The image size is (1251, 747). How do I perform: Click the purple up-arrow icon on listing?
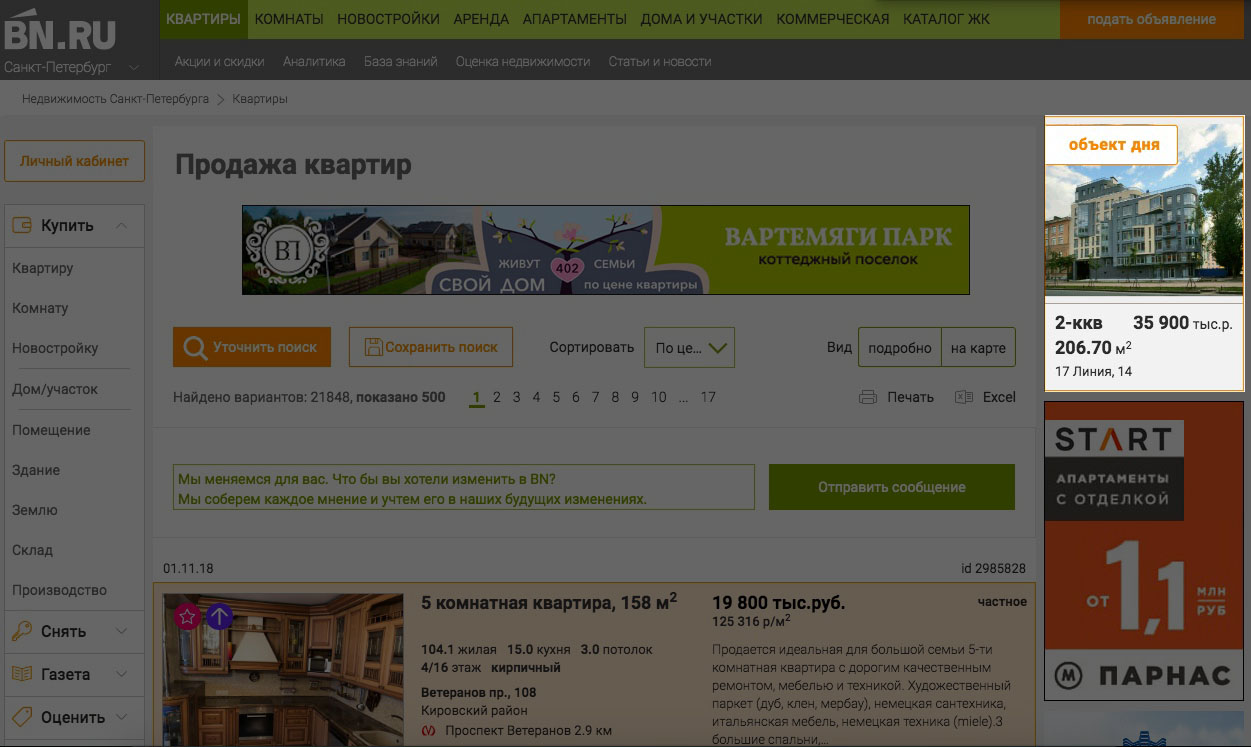[x=219, y=616]
